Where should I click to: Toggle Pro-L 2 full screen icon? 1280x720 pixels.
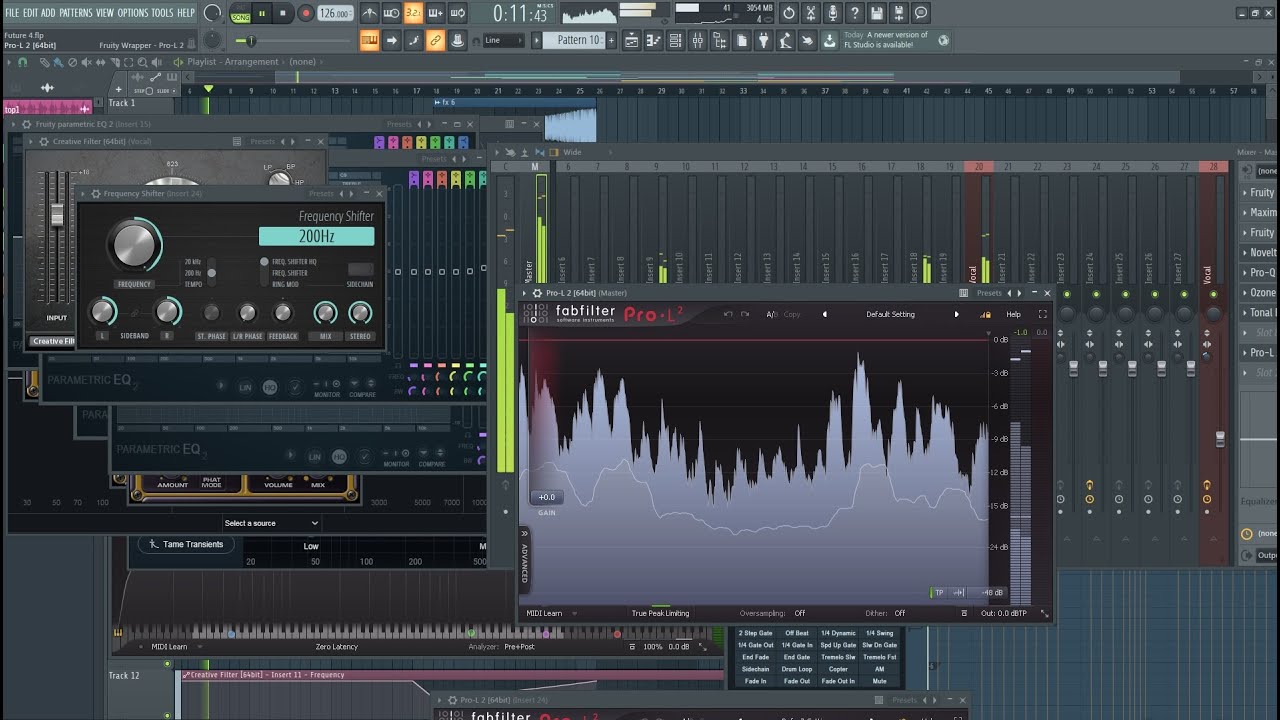point(1042,314)
